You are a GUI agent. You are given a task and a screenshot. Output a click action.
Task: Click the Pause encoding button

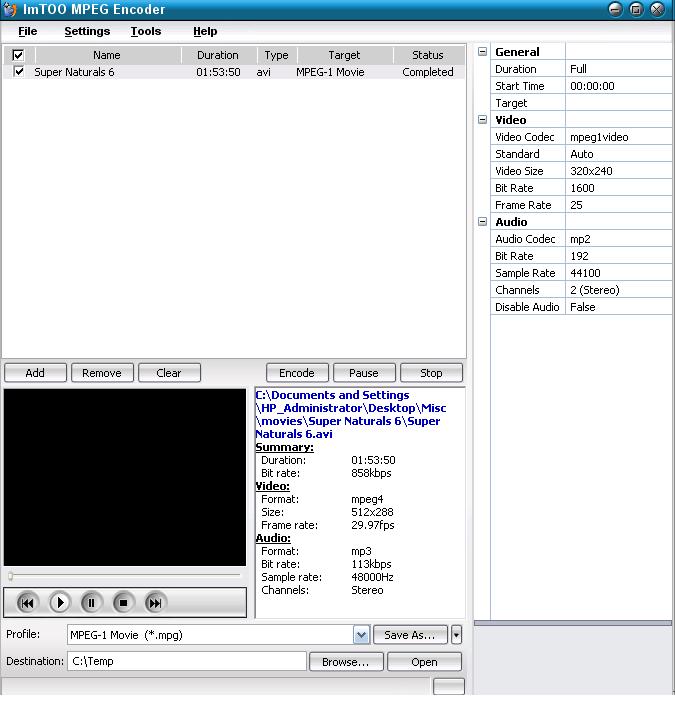click(364, 373)
